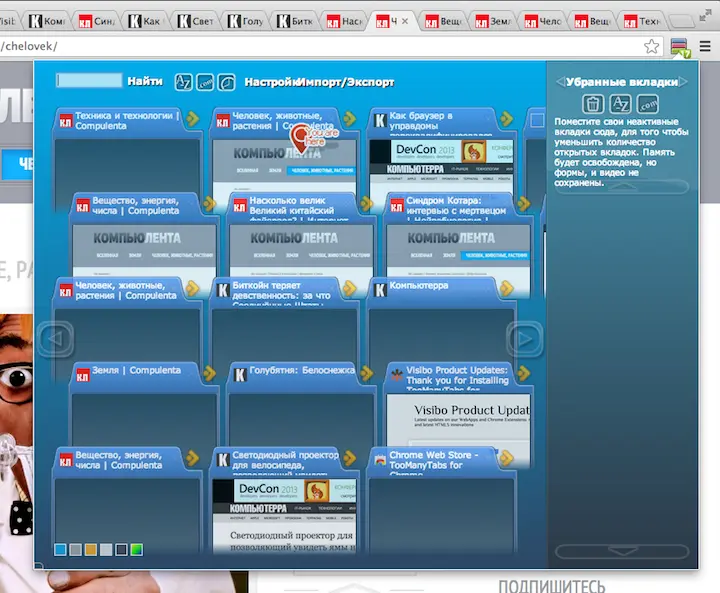The height and width of the screenshot is (593, 720).
Task: Switch to the 'Син' browser tab
Action: click(x=96, y=21)
